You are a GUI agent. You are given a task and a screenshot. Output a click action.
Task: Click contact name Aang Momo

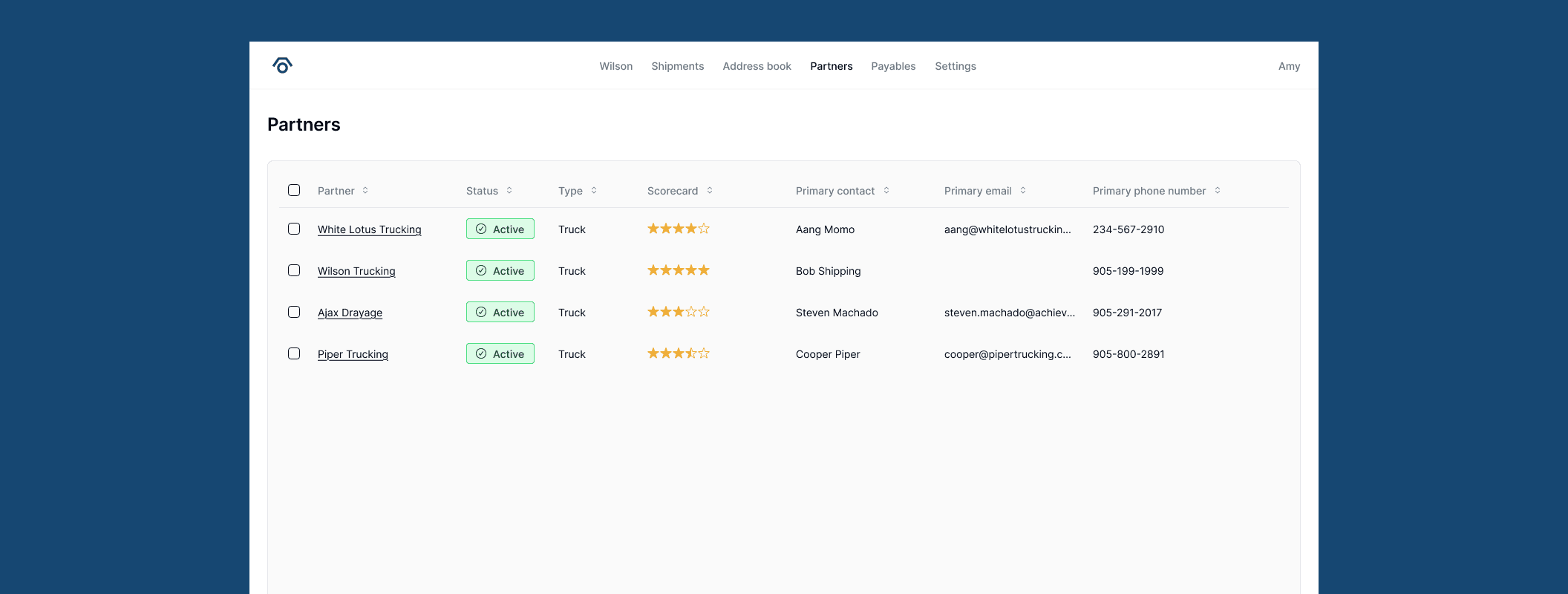pos(825,229)
